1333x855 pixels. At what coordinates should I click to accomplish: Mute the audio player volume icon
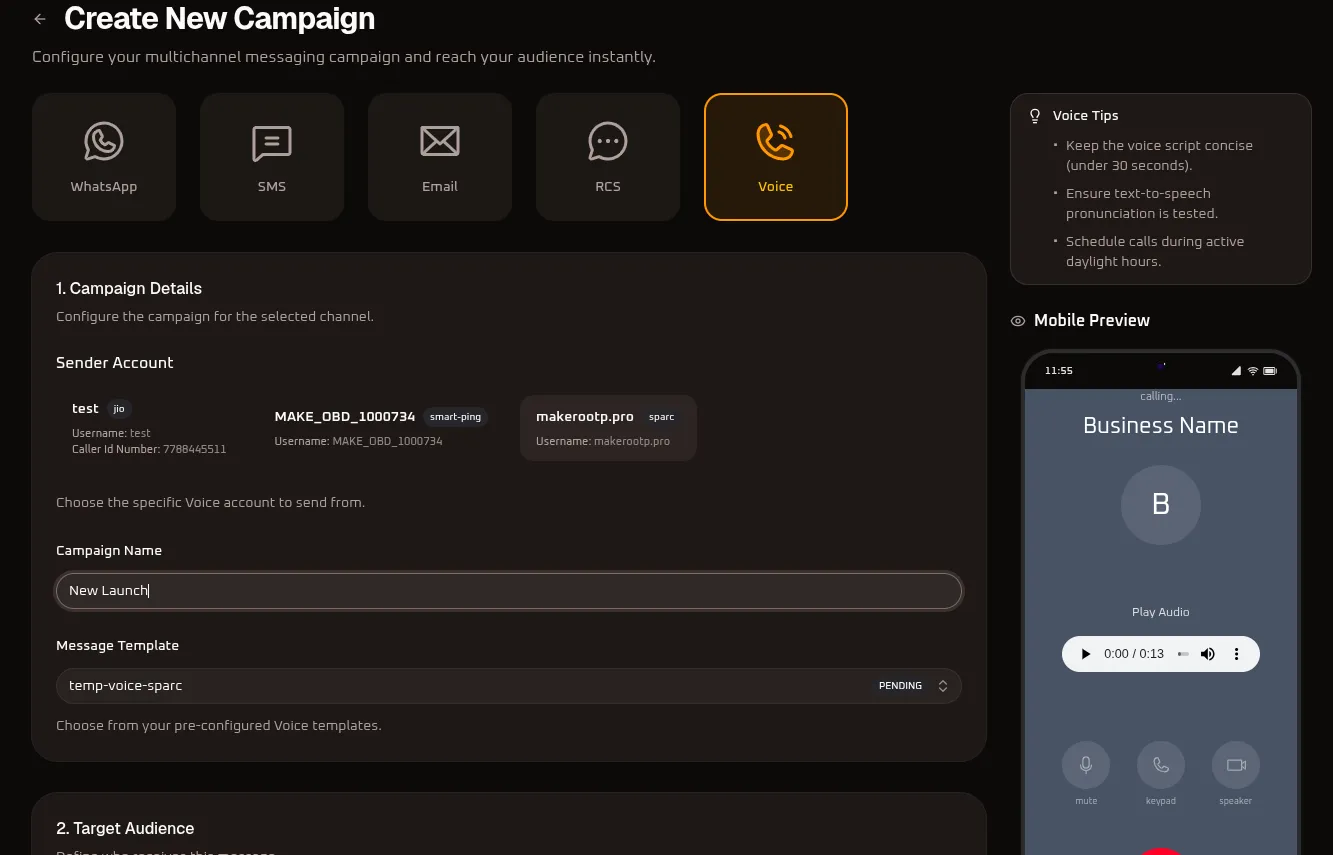click(x=1208, y=654)
